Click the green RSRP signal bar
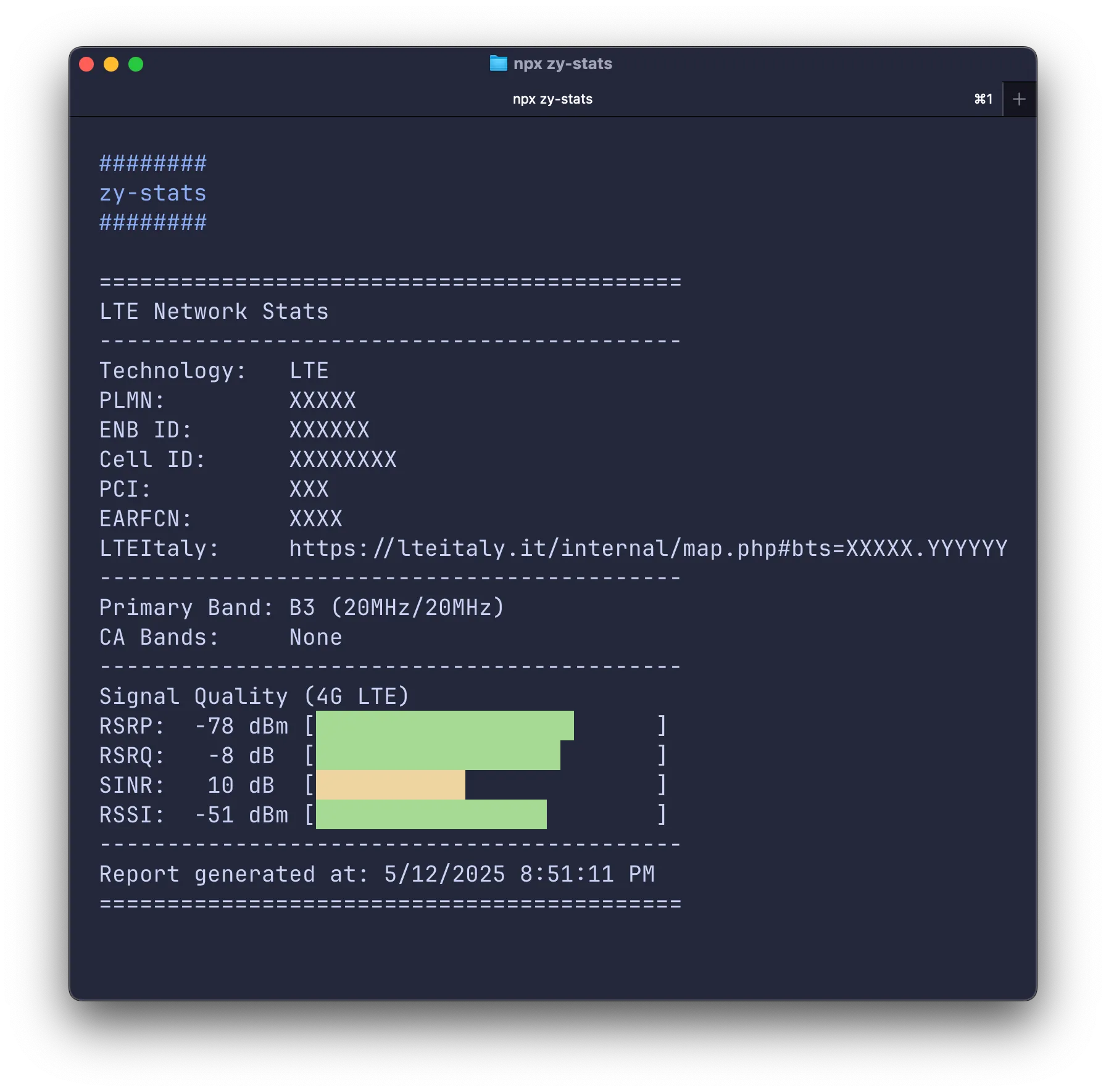The image size is (1106, 1092). tap(444, 726)
